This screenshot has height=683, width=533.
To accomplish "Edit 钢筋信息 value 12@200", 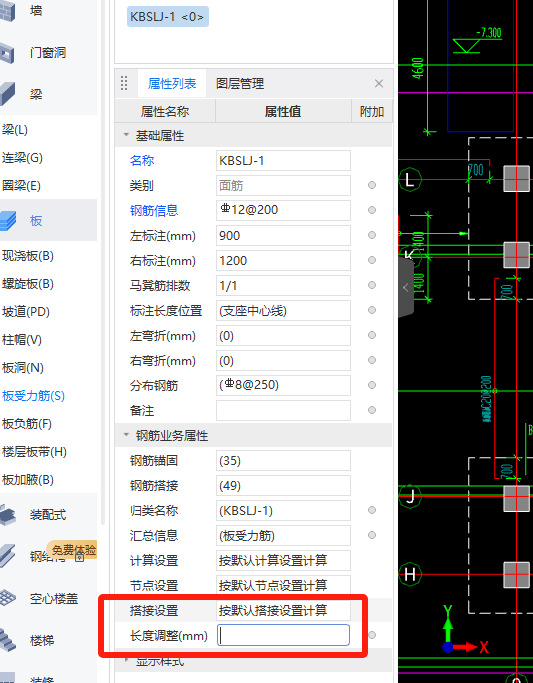I will pos(283,210).
